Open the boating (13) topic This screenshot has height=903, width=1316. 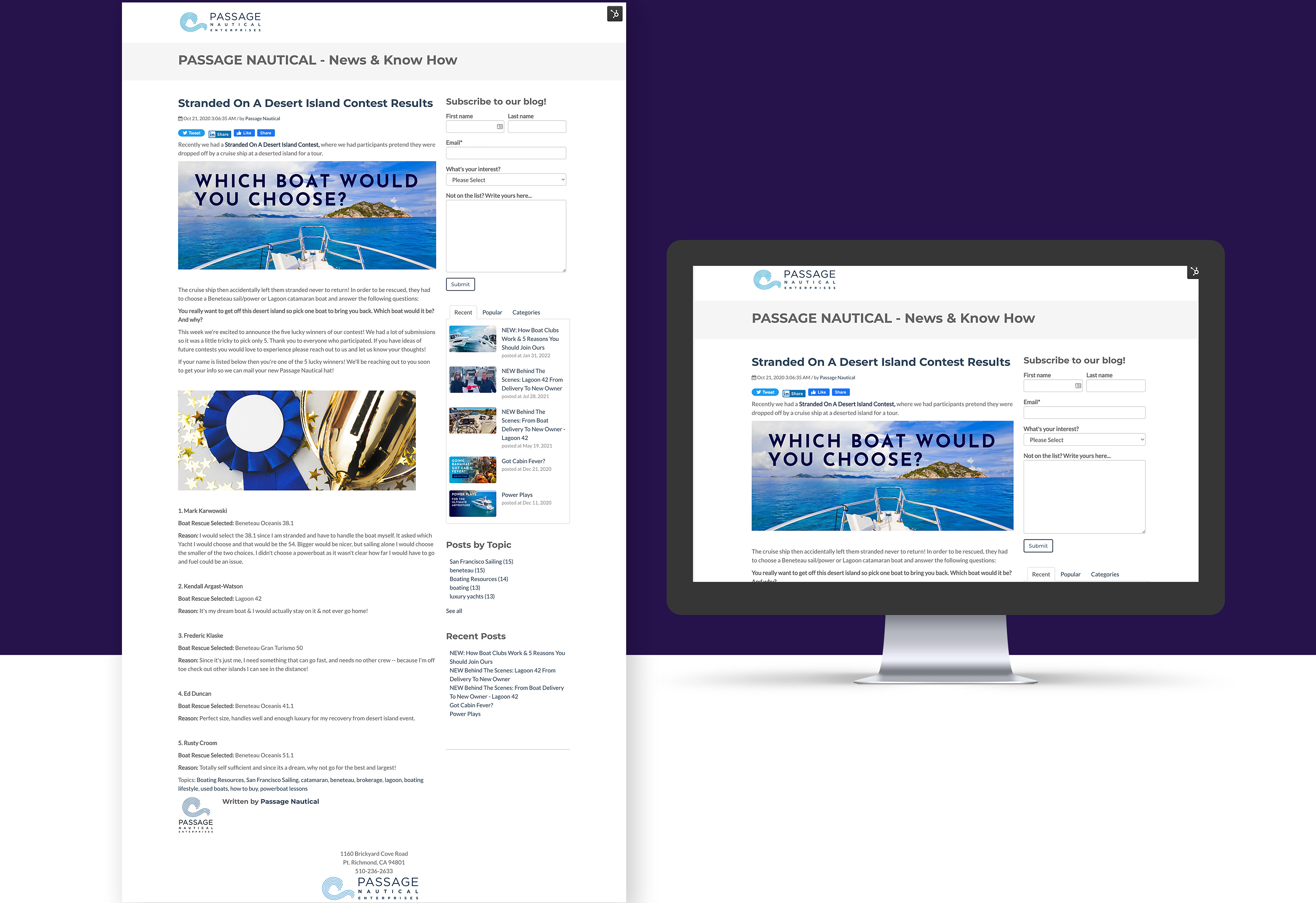(465, 588)
